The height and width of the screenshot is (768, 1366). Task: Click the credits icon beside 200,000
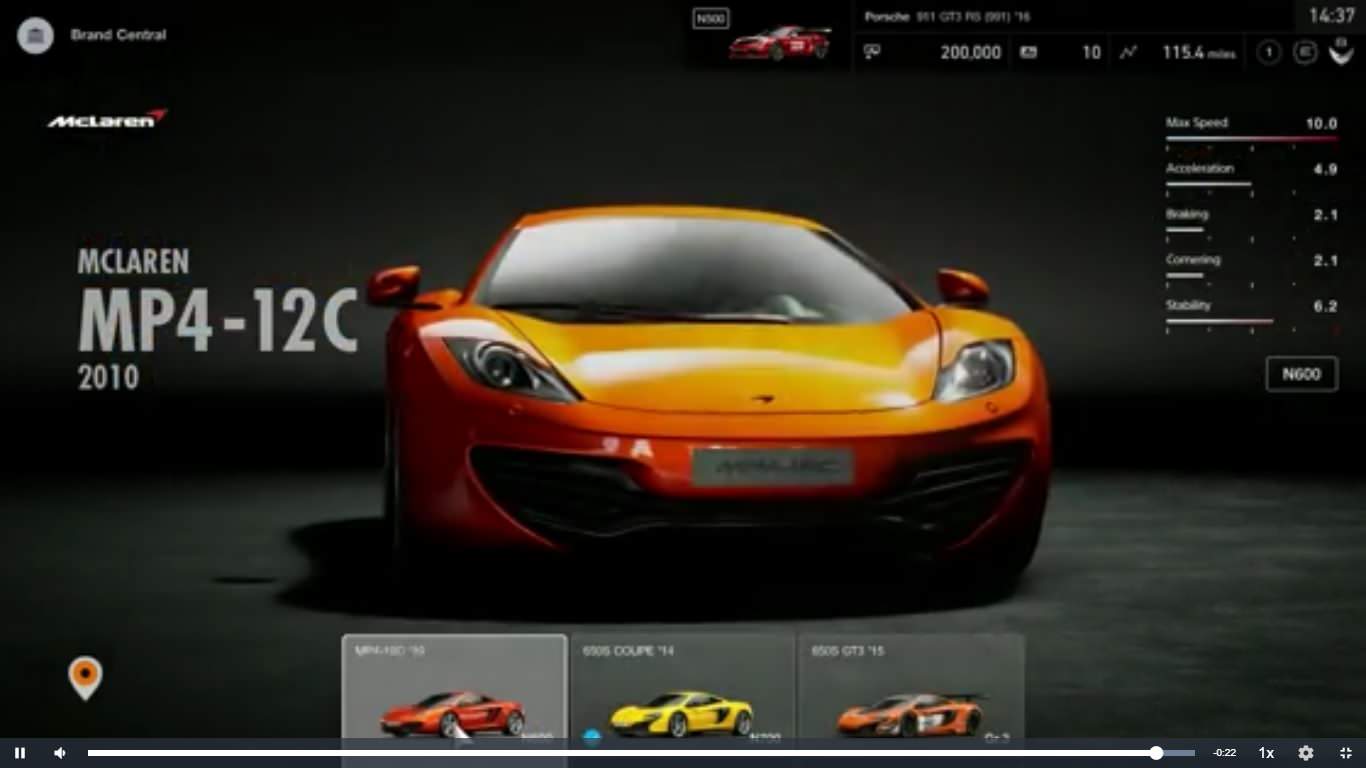pos(872,52)
